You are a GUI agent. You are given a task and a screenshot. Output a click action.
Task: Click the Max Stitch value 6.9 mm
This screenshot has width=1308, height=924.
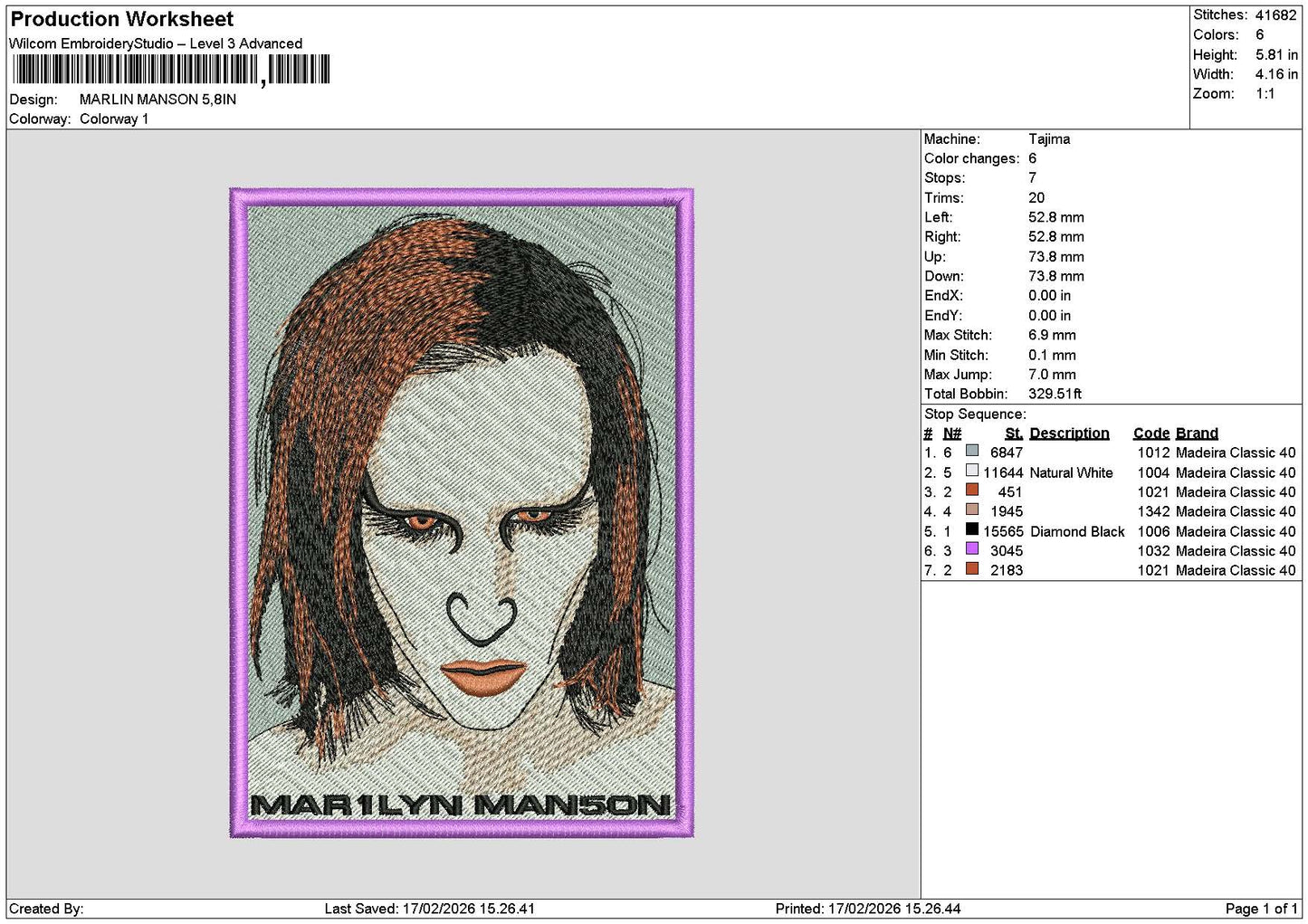1052,335
